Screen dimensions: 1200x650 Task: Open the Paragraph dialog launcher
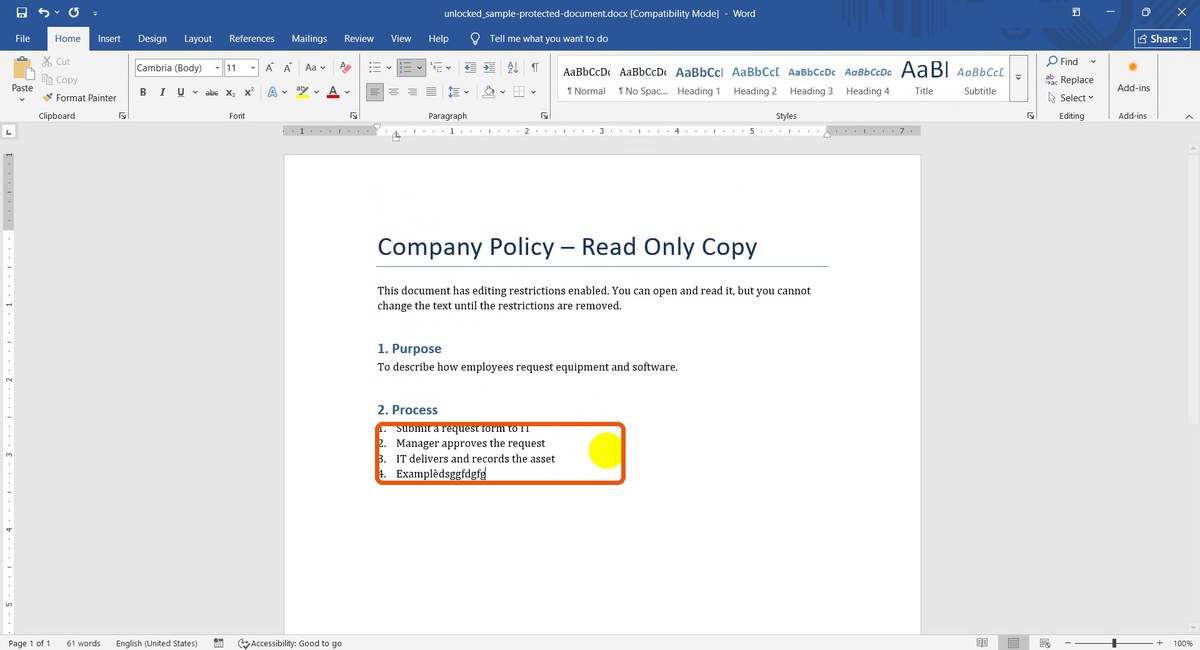[545, 116]
